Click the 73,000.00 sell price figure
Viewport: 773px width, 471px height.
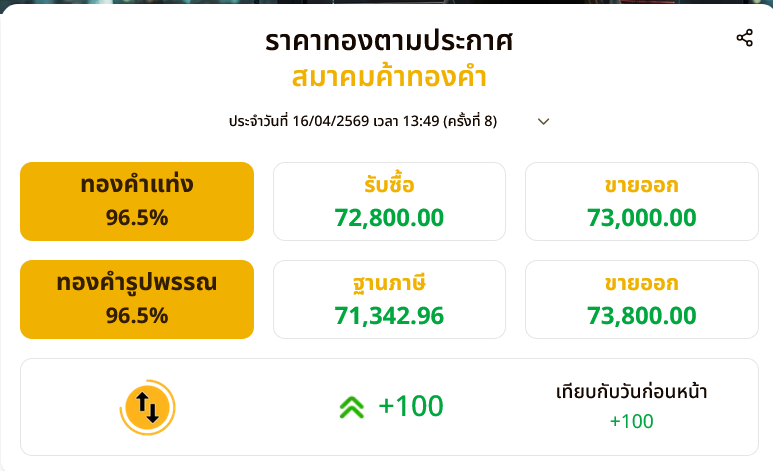pyautogui.click(x=641, y=217)
